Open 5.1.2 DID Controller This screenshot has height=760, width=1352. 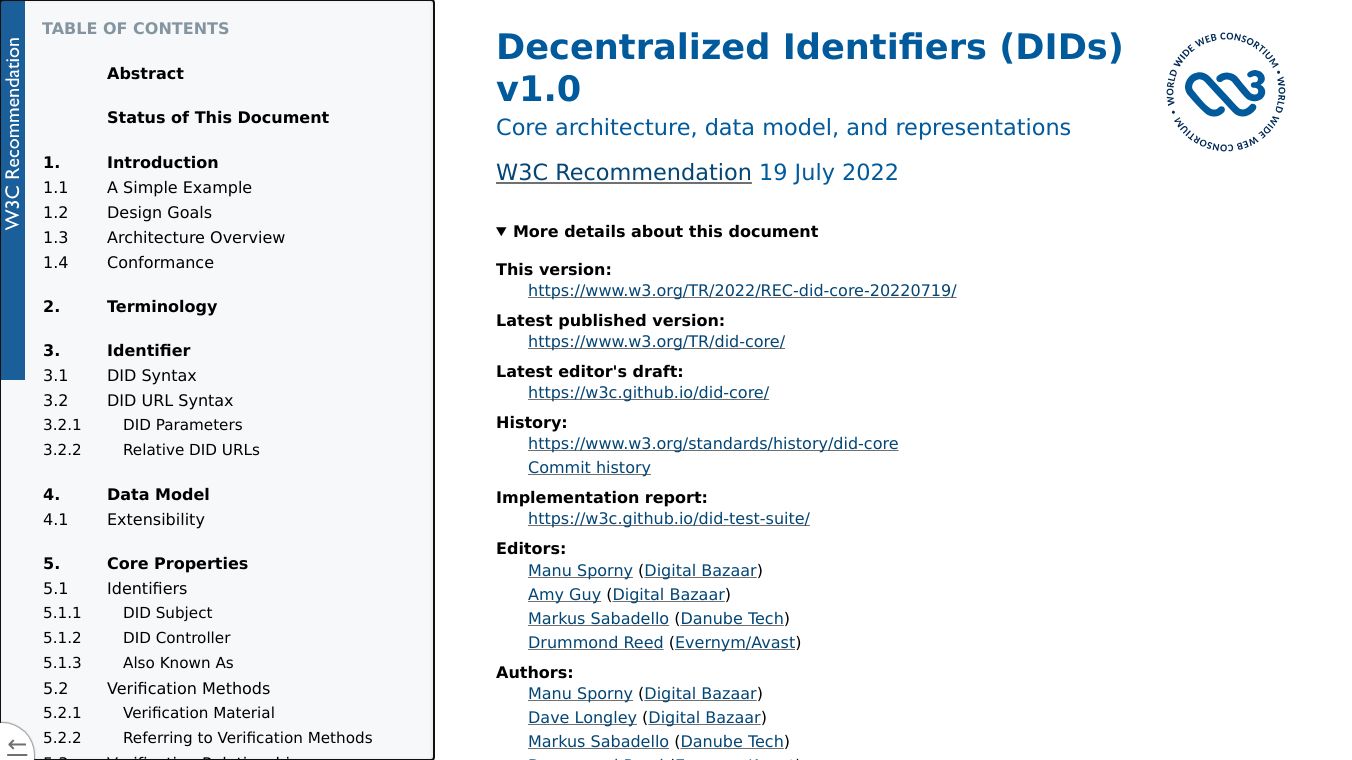pyautogui.click(x=137, y=637)
